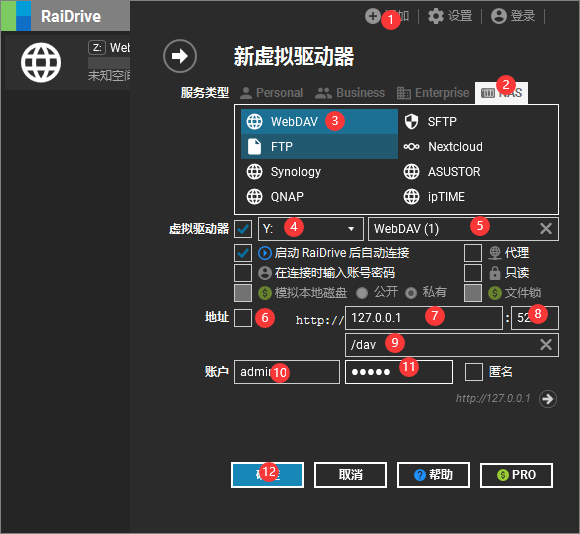
Task: Select the Z: WebDAV drive globe icon
Action: pyautogui.click(x=41, y=62)
